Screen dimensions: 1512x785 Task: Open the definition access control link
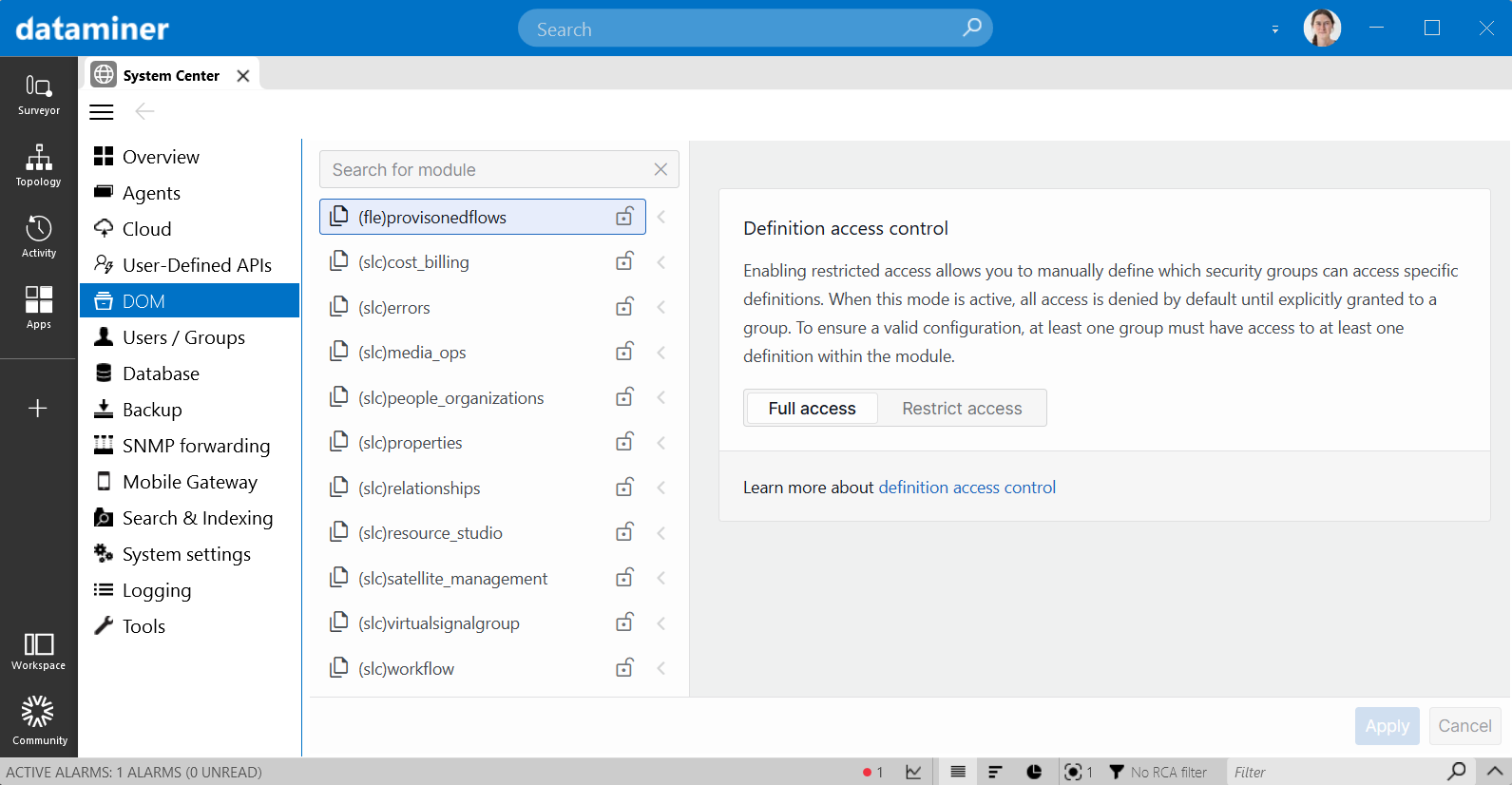point(967,488)
